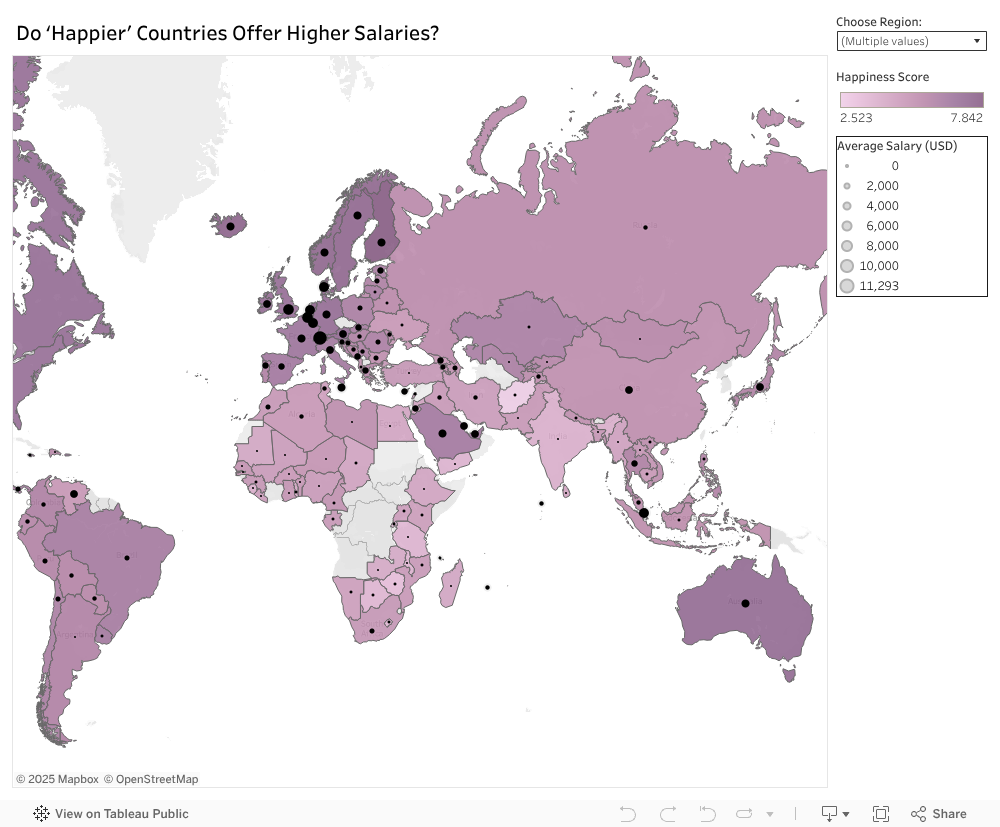This screenshot has height=827, width=1000.
Task: Open View on Tableau Public link
Action: tap(111, 814)
